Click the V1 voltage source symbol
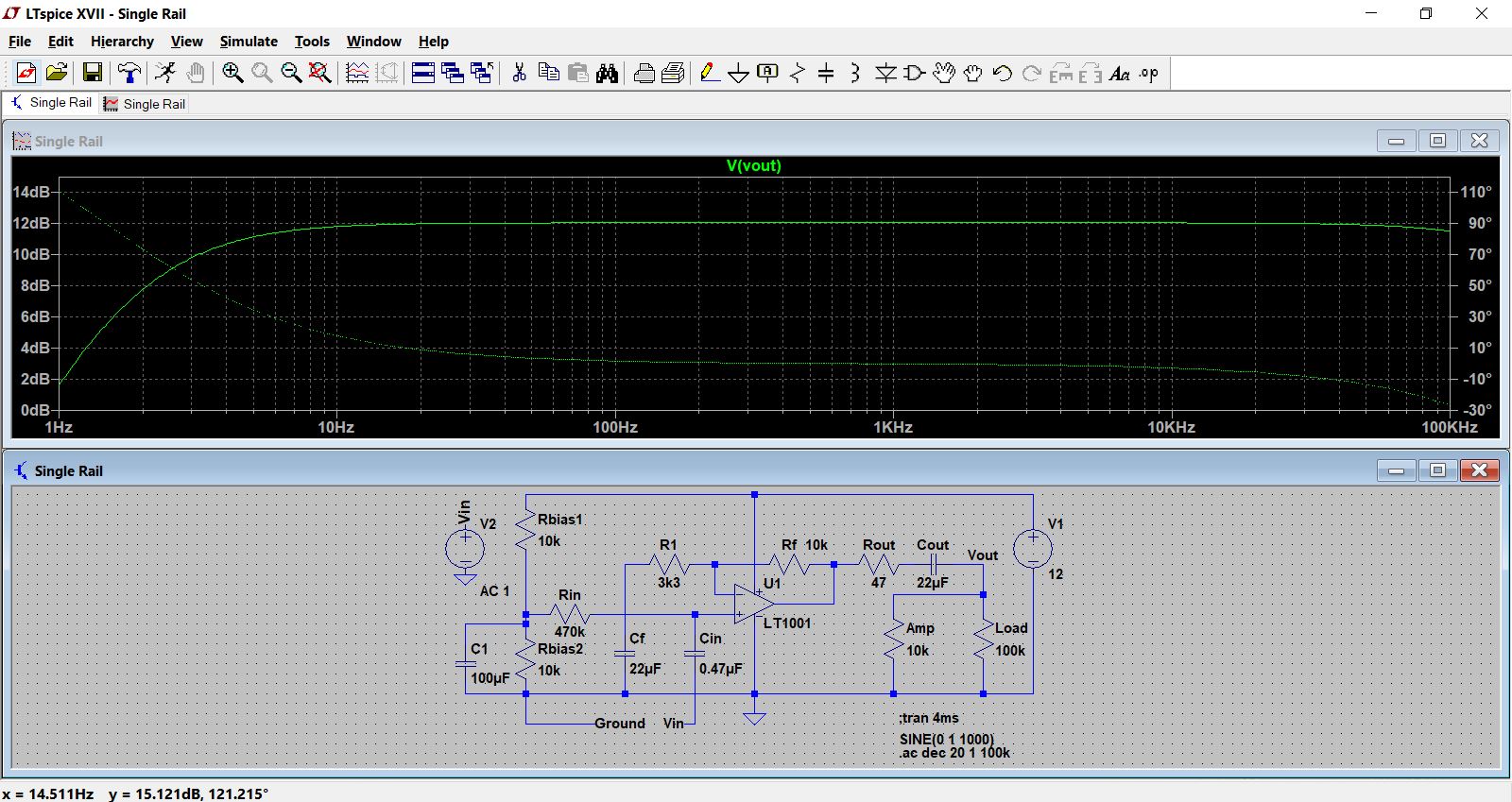This screenshot has height=802, width=1512. click(1033, 549)
